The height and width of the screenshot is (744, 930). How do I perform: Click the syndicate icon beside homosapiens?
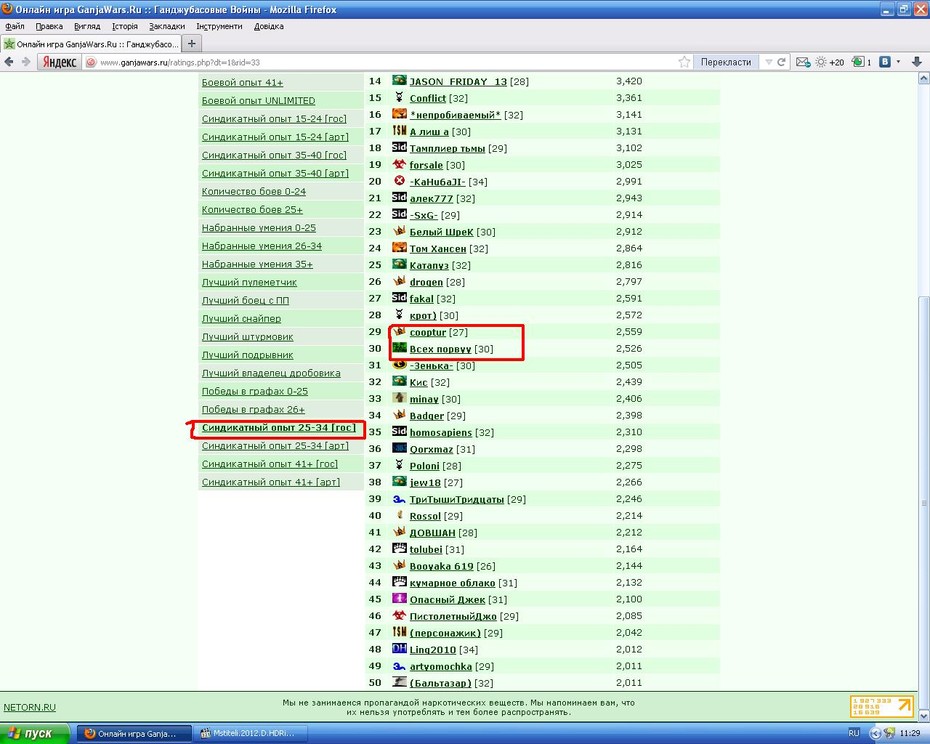click(399, 431)
